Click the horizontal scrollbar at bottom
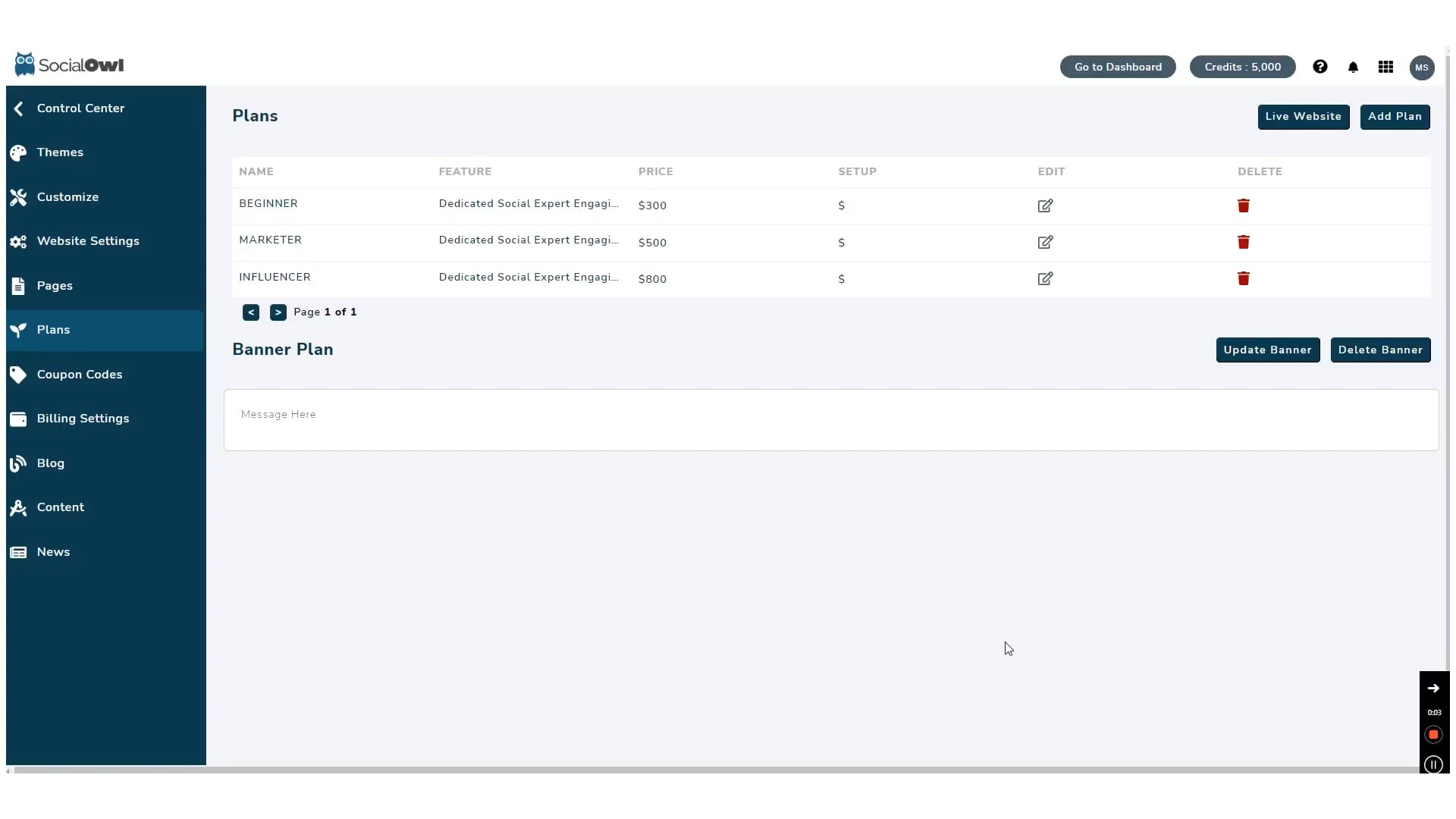The height and width of the screenshot is (819, 1456). pyautogui.click(x=716, y=770)
